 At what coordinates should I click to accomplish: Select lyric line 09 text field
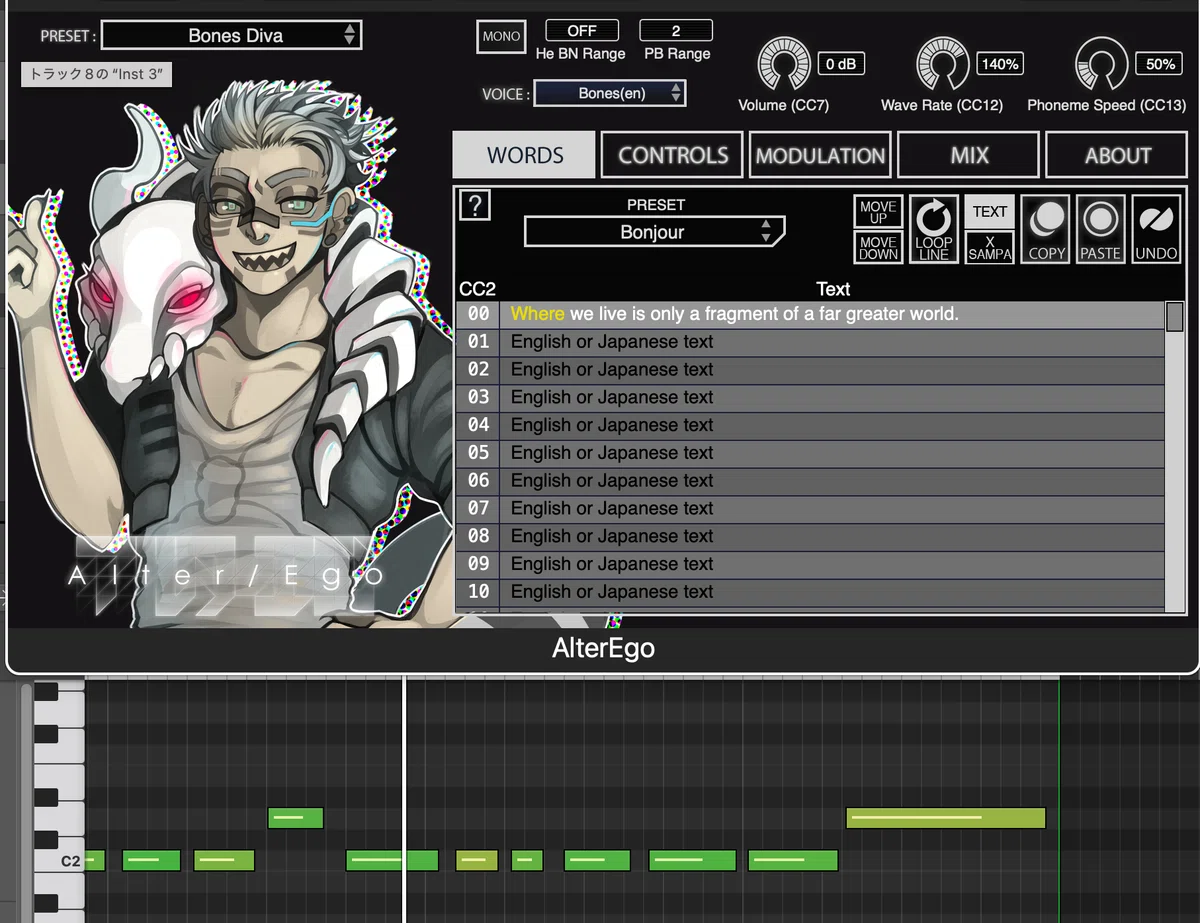coord(834,564)
